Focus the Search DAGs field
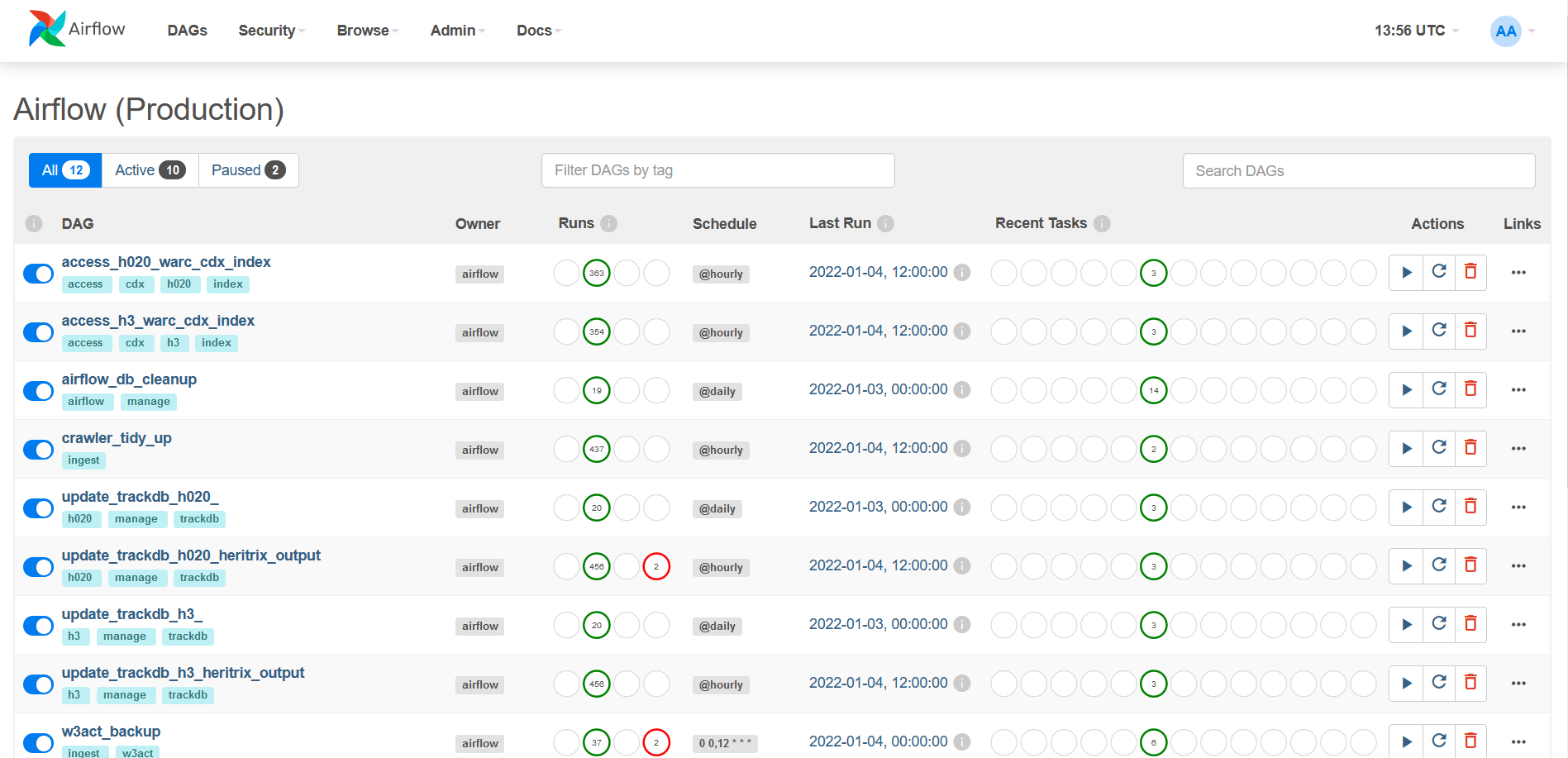Image resolution: width=1568 pixels, height=758 pixels. [1358, 171]
